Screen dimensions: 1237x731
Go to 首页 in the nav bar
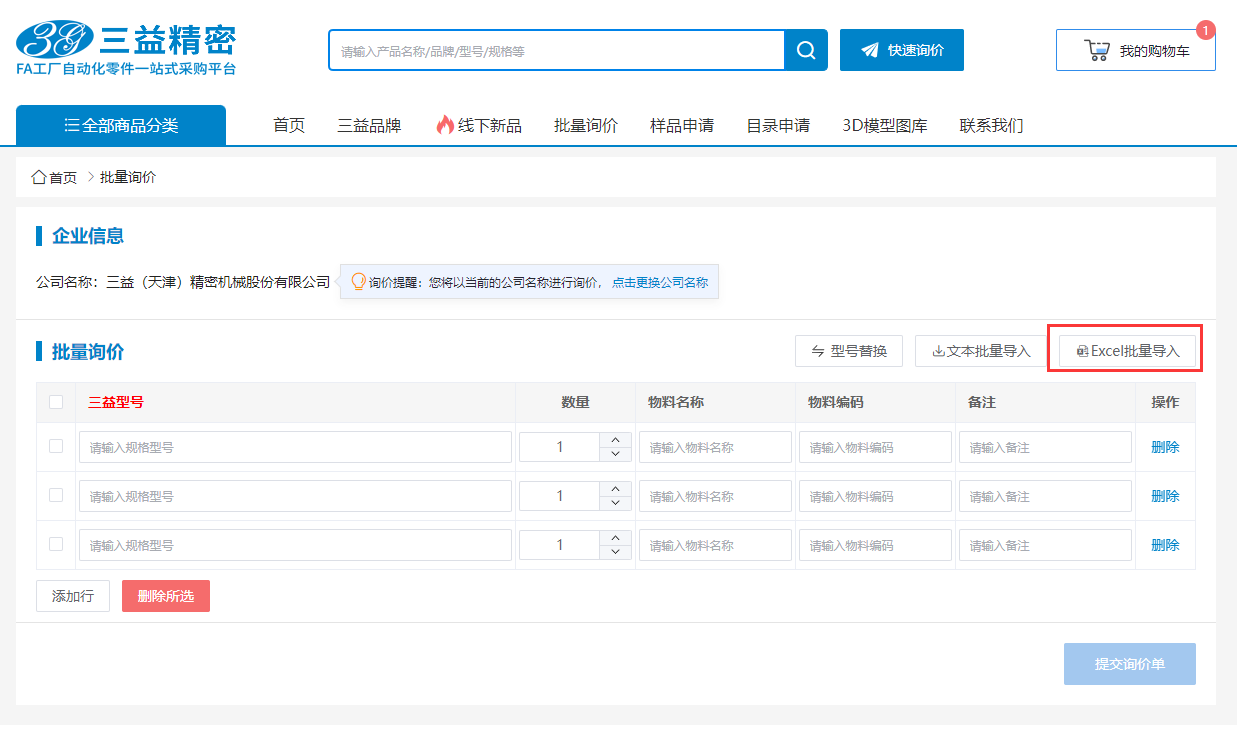point(289,125)
